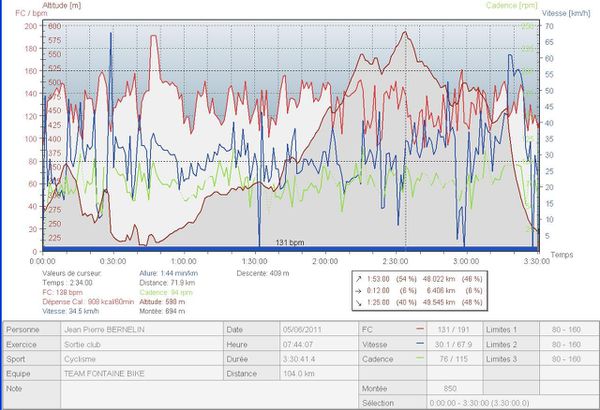The width and height of the screenshot is (600, 410).
Task: Click the 'Altitude: 598 m' cursor value
Action: point(162,302)
